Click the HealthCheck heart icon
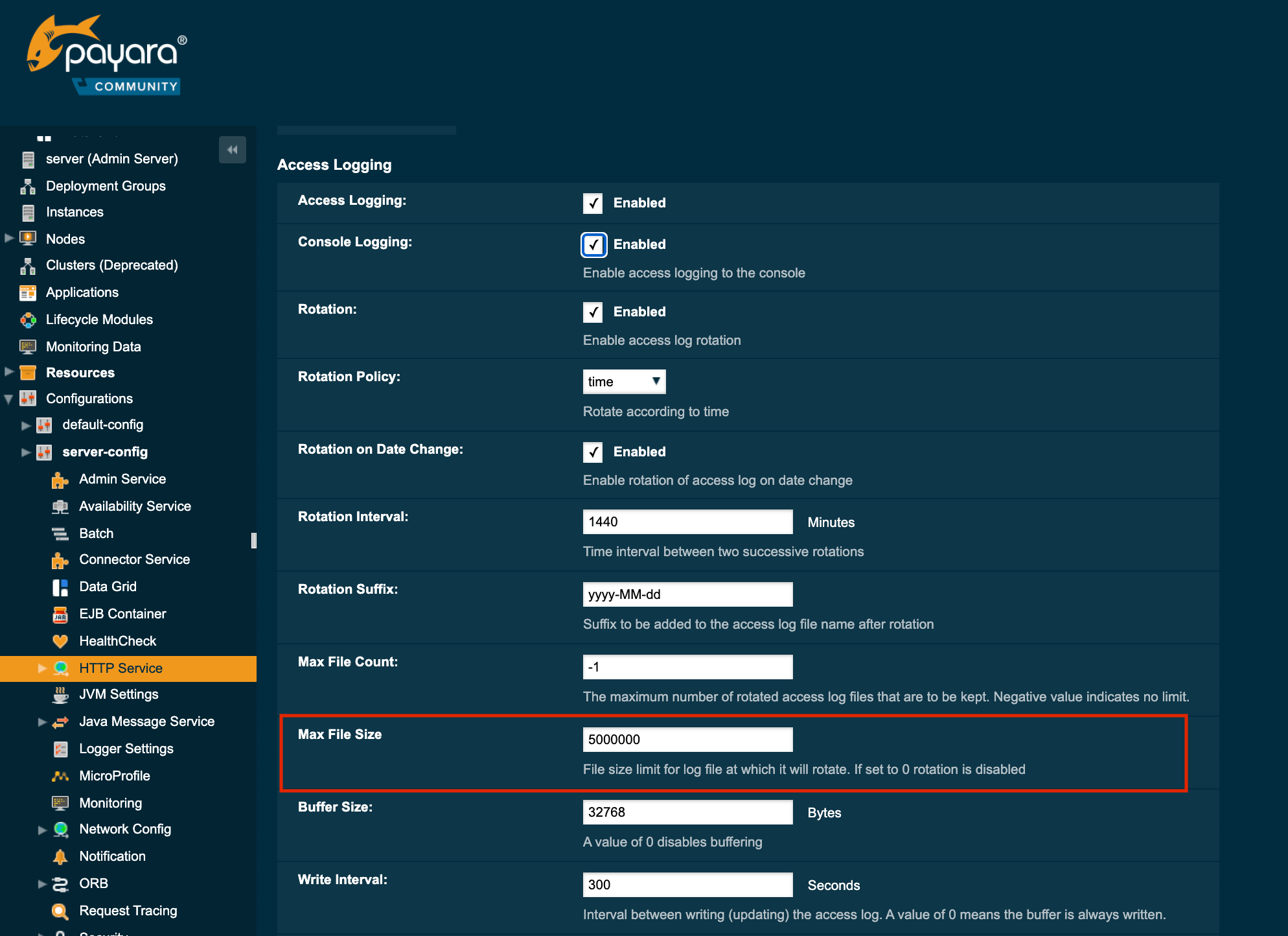The width and height of the screenshot is (1288, 936). click(60, 640)
